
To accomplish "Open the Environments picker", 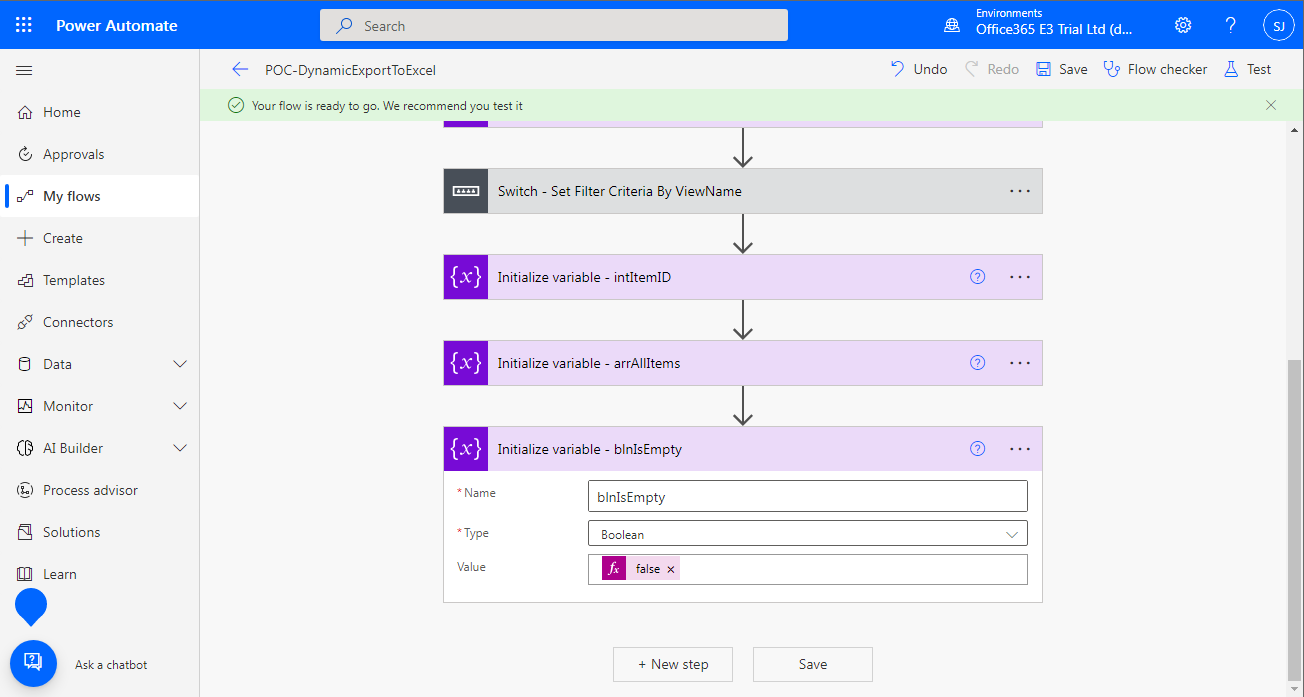I will click(1040, 23).
